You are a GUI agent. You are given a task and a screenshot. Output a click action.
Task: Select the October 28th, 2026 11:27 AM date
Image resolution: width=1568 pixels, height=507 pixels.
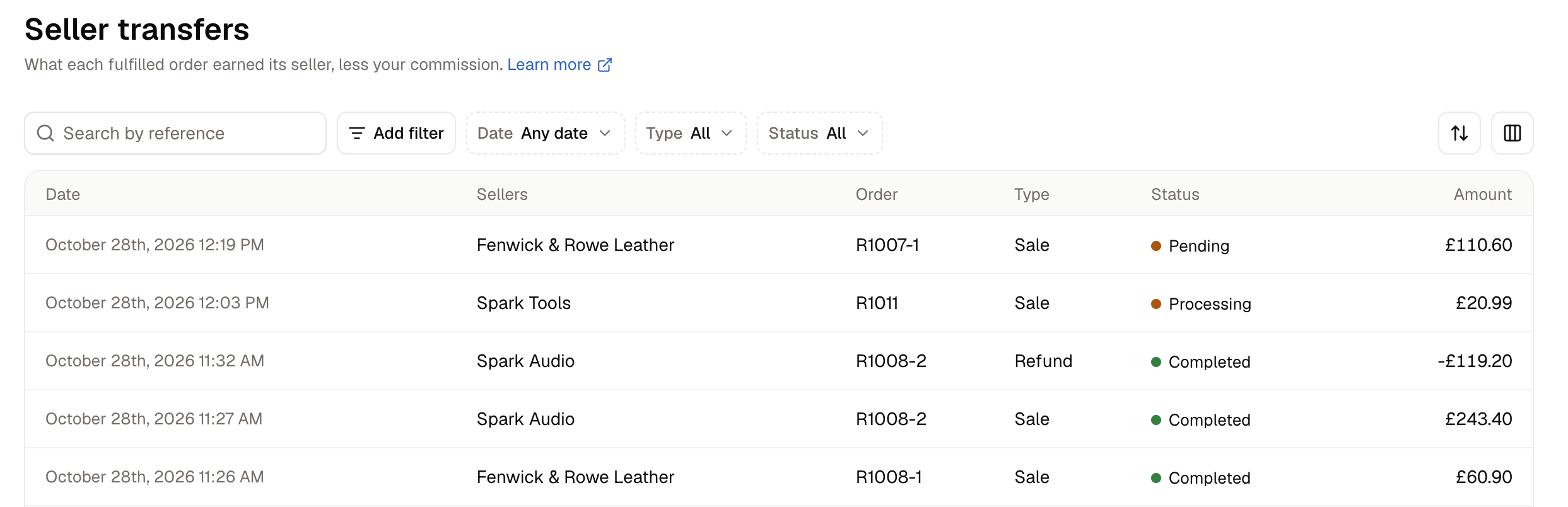click(154, 419)
